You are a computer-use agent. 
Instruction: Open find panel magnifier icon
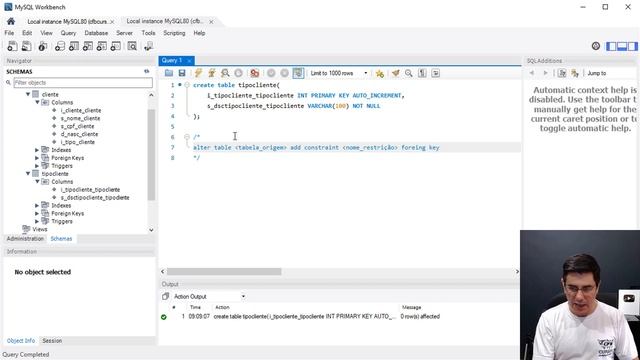pos(409,73)
